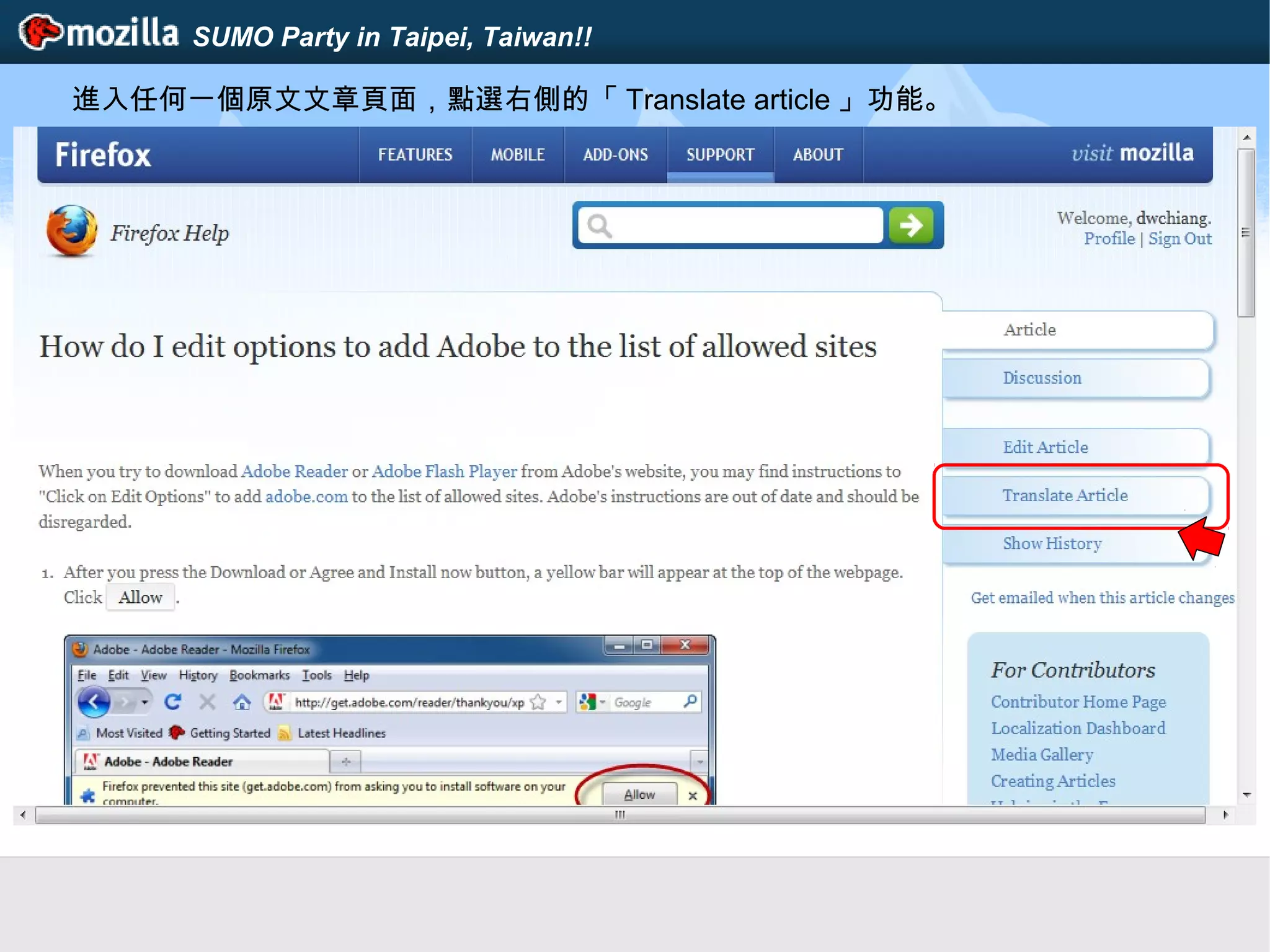The image size is (1270, 952).
Task: Expand the embedded URL bar dropdown arrow
Action: point(559,702)
